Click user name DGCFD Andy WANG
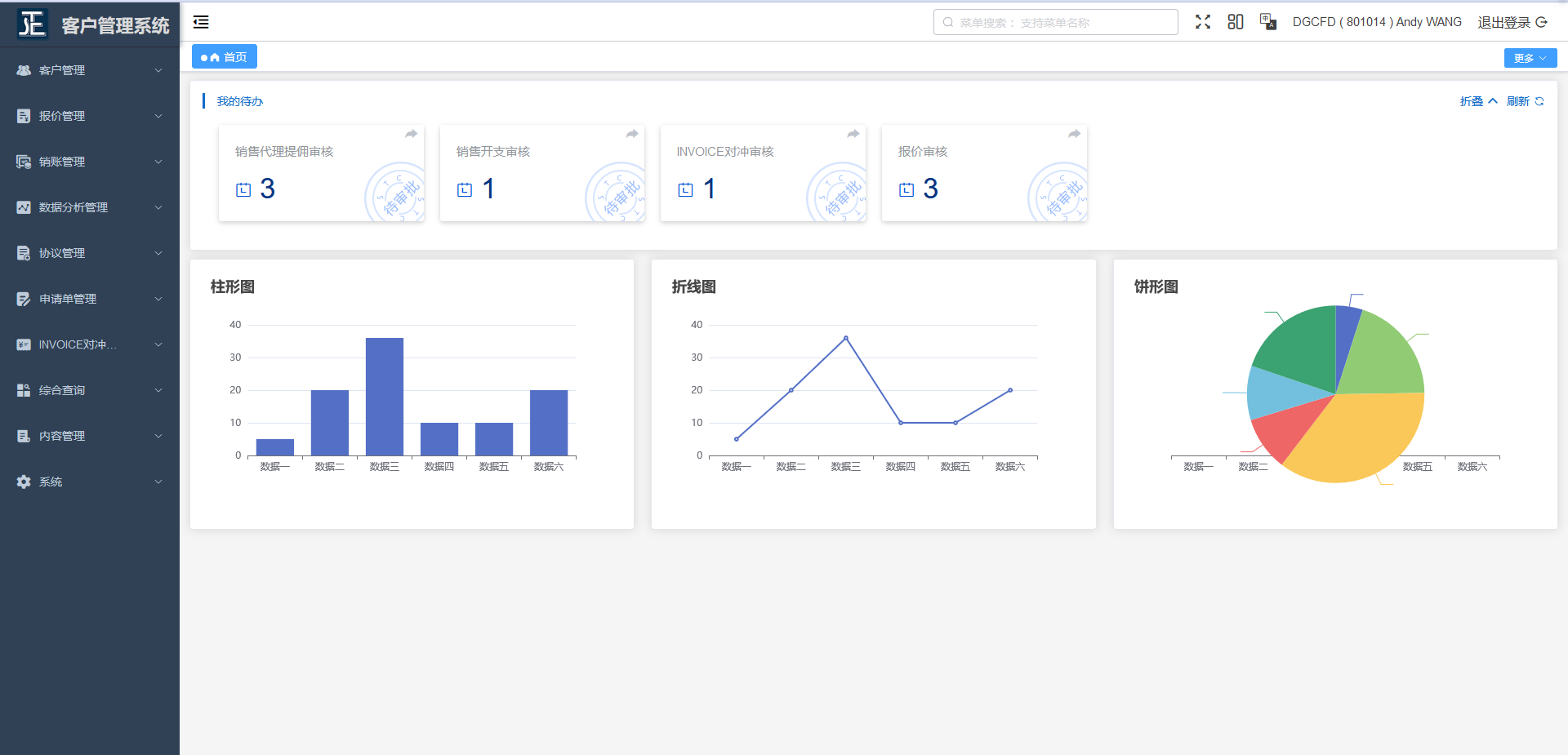The width and height of the screenshot is (1568, 755). (x=1377, y=22)
